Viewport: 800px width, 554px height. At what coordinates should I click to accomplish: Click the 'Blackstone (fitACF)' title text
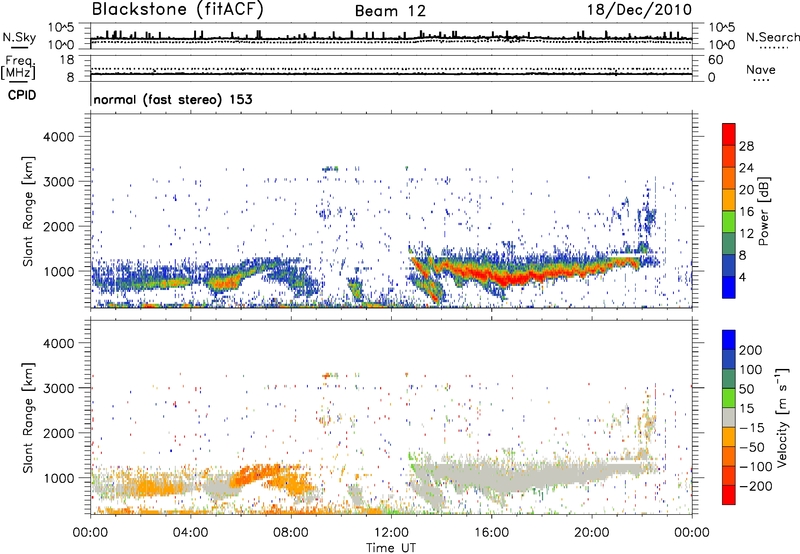[177, 9]
